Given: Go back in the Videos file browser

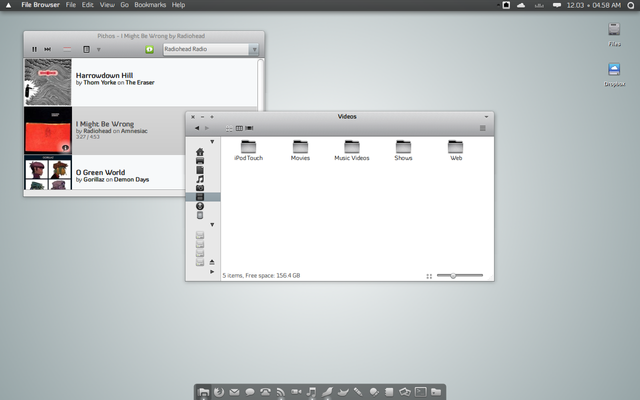Looking at the screenshot, I should pos(197,128).
